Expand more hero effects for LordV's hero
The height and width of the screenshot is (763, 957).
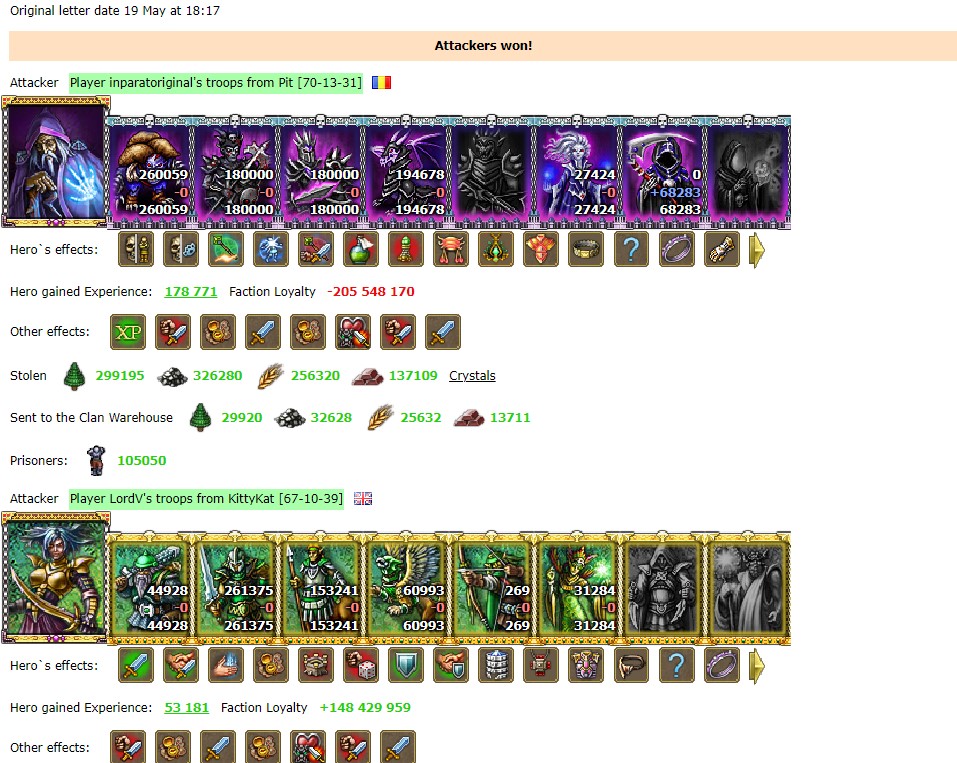pyautogui.click(x=757, y=665)
